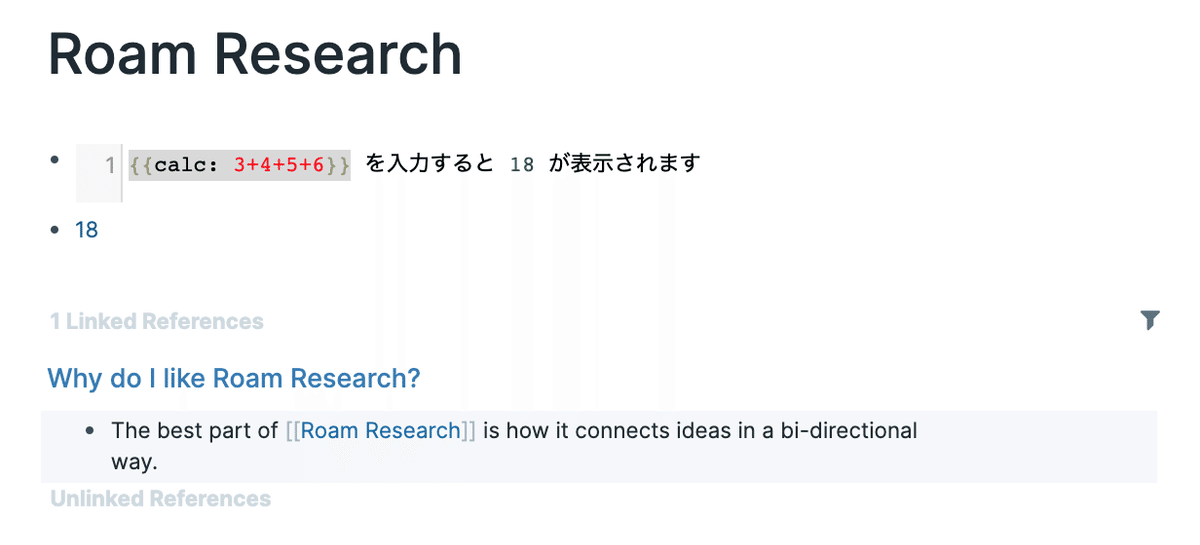This screenshot has height=545, width=1200.
Task: Click the blue 18 calc result
Action: [87, 230]
